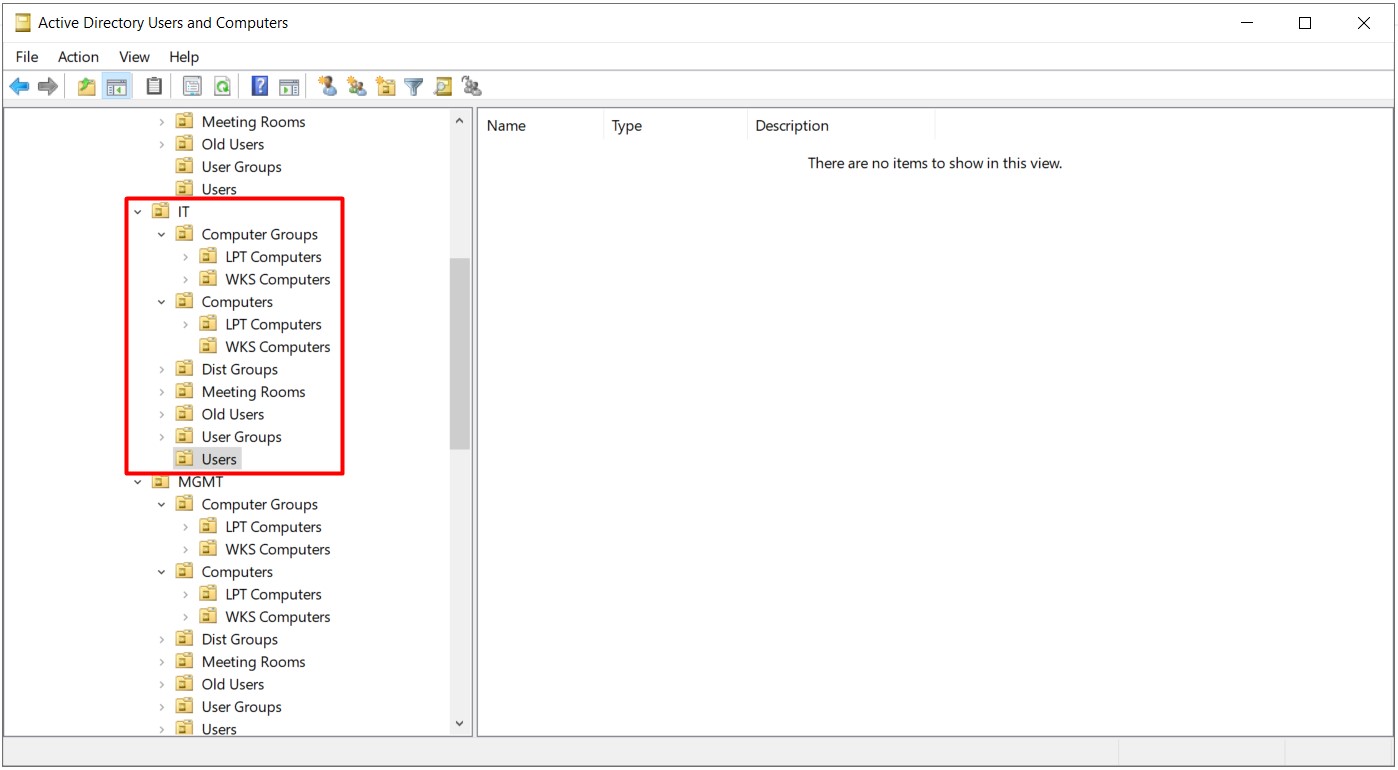Screen dimensions: 1398x770
Task: Expand Dist Groups under IT
Action: [x=162, y=370]
